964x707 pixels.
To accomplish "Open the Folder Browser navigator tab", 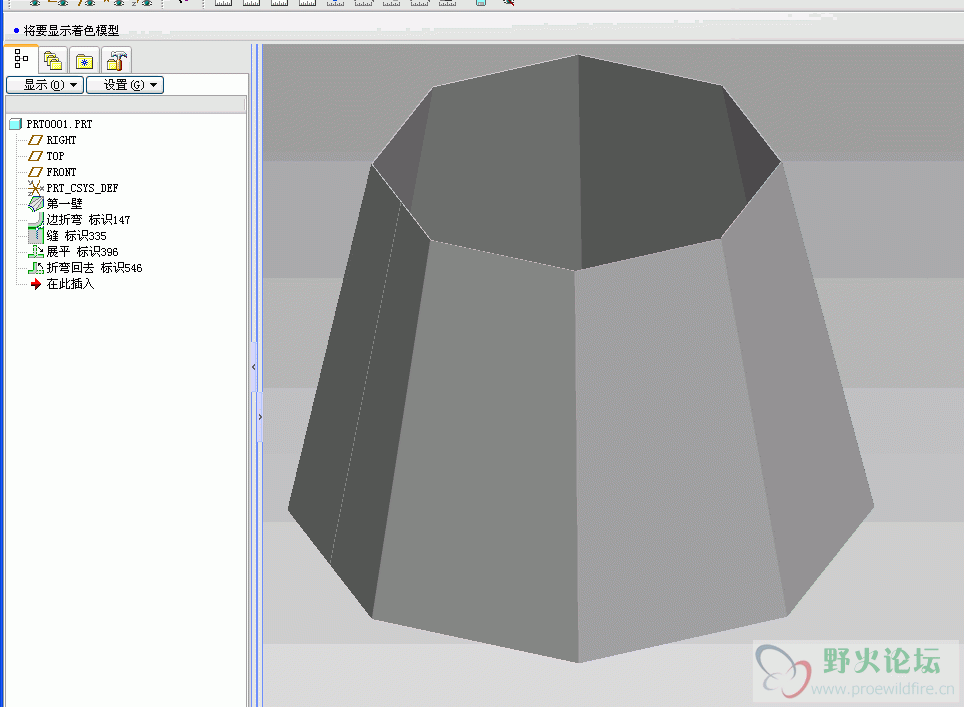I will [53, 61].
